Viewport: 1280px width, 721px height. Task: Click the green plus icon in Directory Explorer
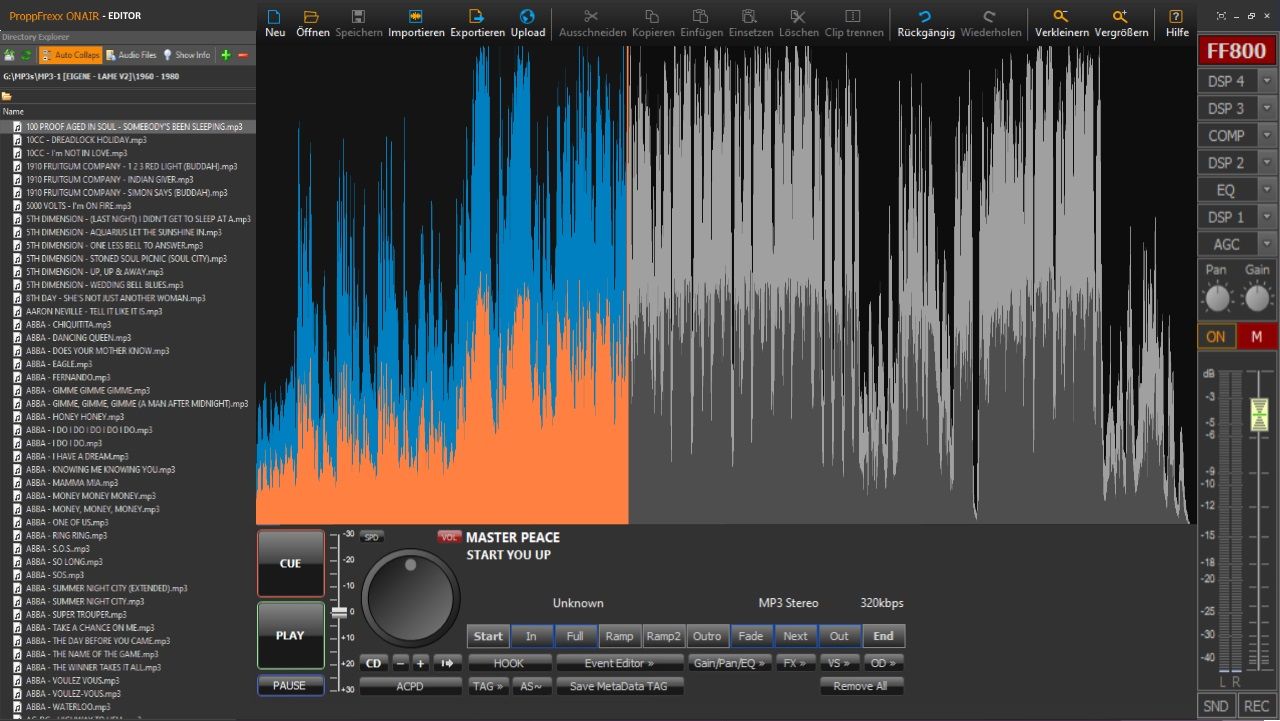tap(226, 55)
